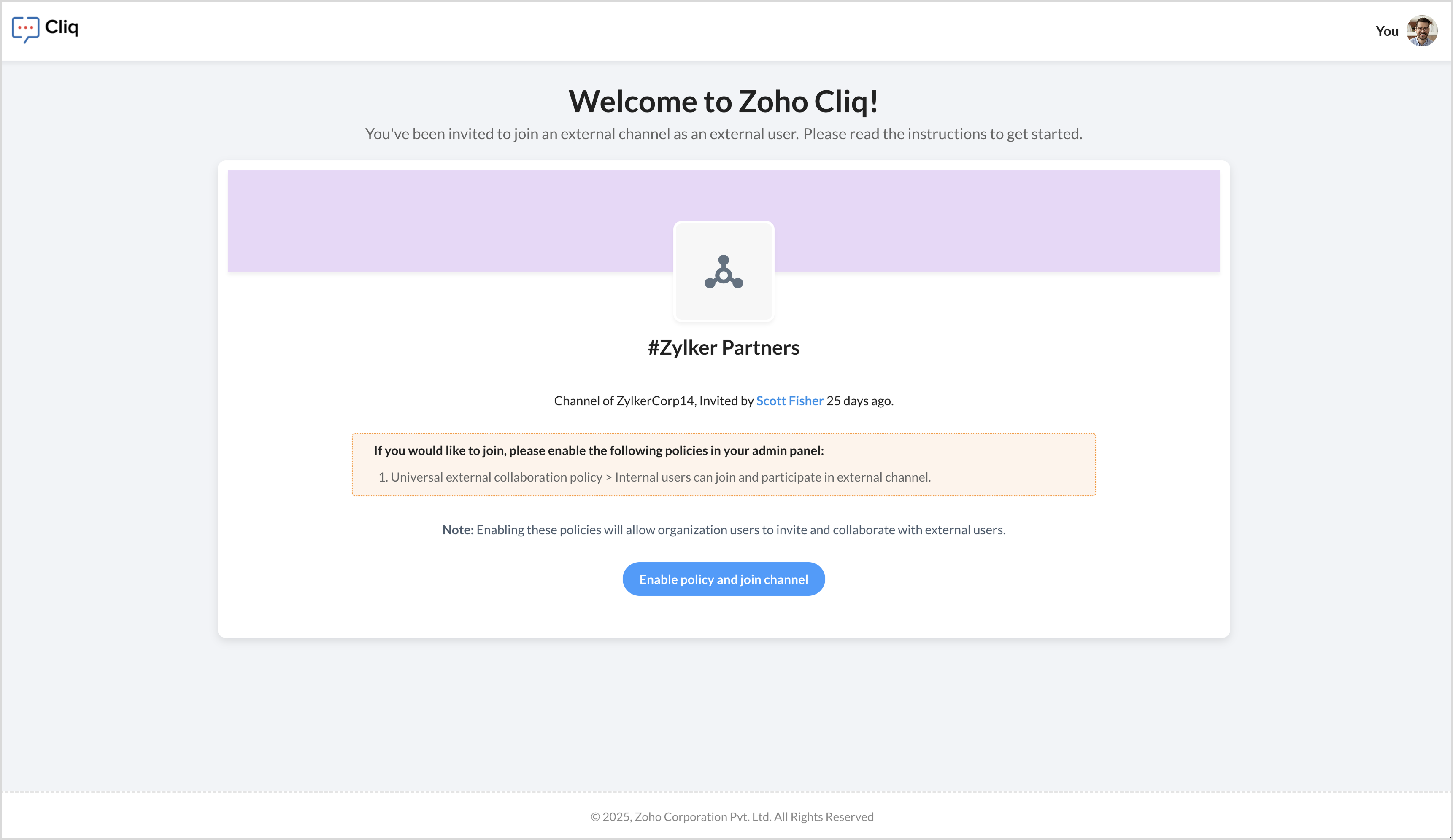Click the #Zylker Partners channel name
The width and height of the screenshot is (1453, 840).
click(x=724, y=347)
